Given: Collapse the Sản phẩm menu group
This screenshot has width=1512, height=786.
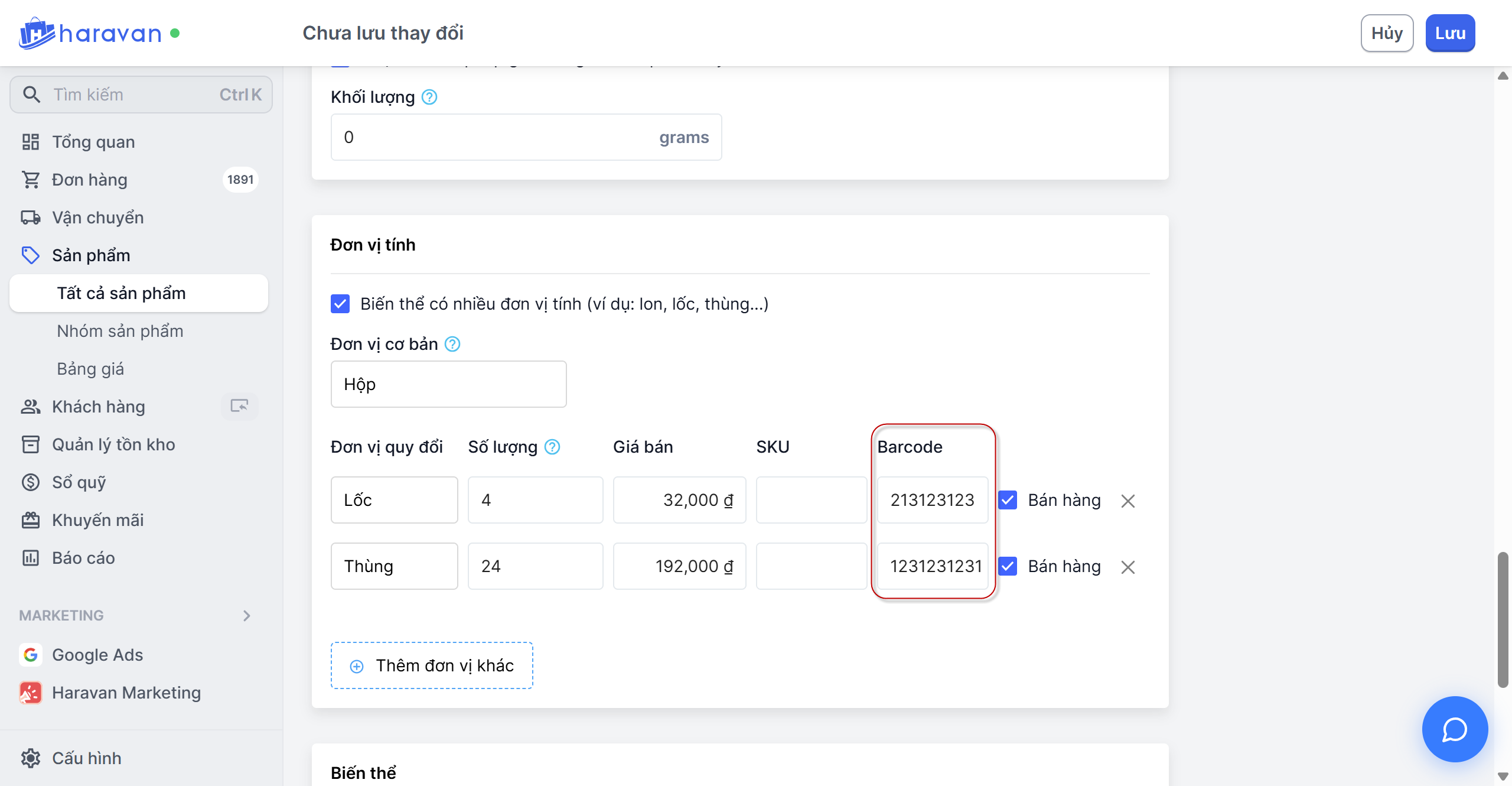Looking at the screenshot, I should (91, 255).
